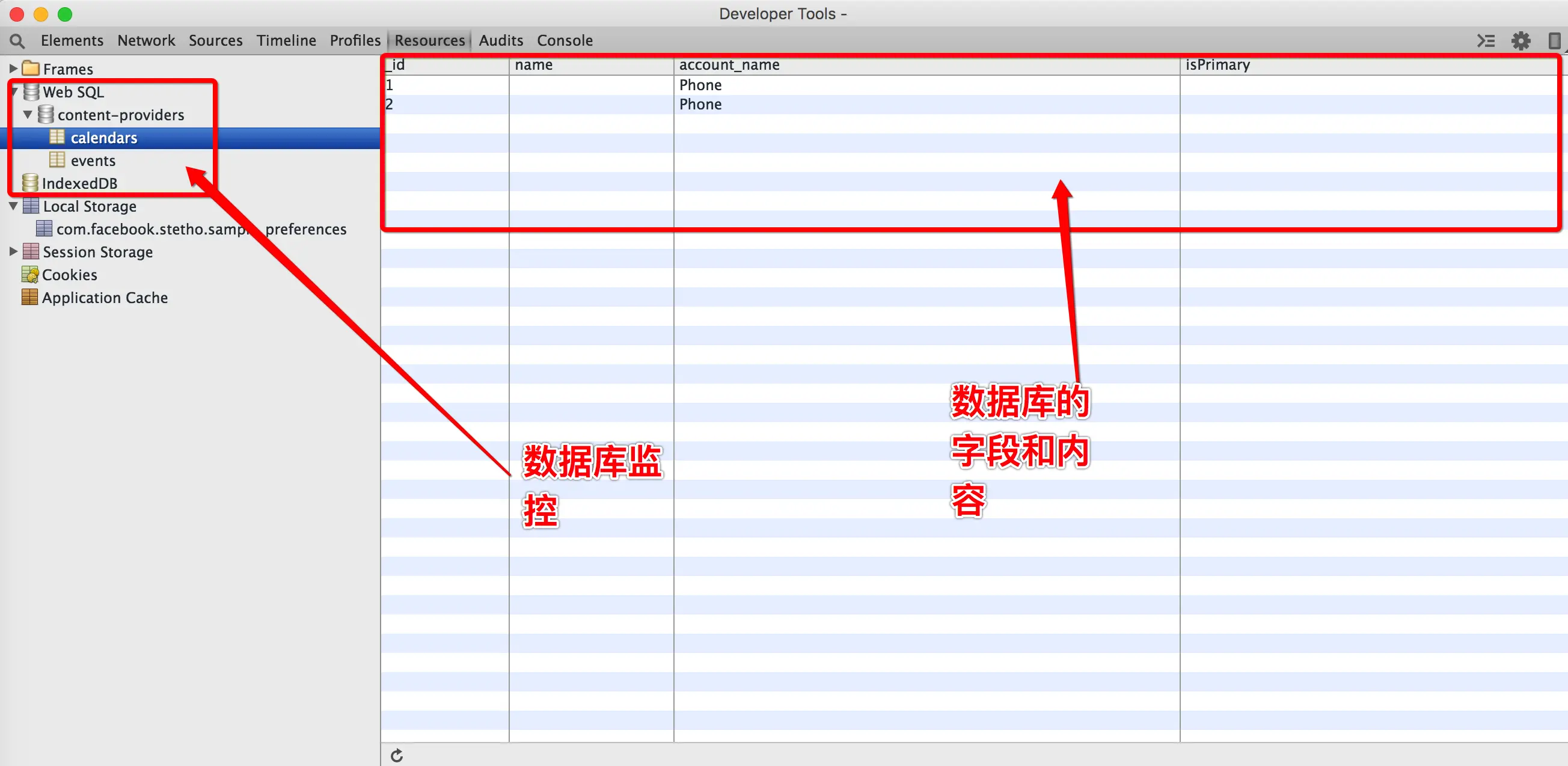Open the Console tab
Screen dimensions: 1568x766
565,40
